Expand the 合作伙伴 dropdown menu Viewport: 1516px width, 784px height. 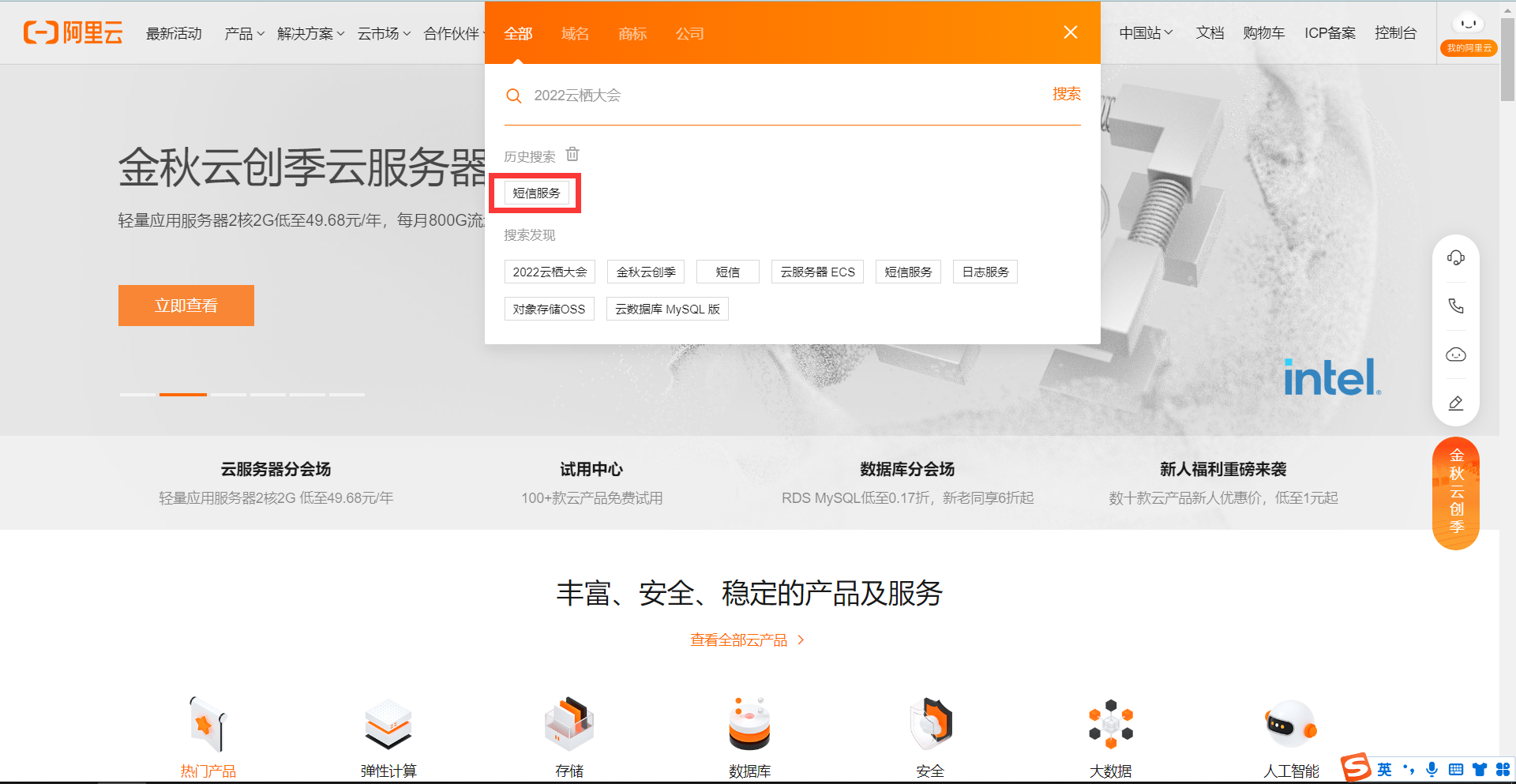click(453, 33)
